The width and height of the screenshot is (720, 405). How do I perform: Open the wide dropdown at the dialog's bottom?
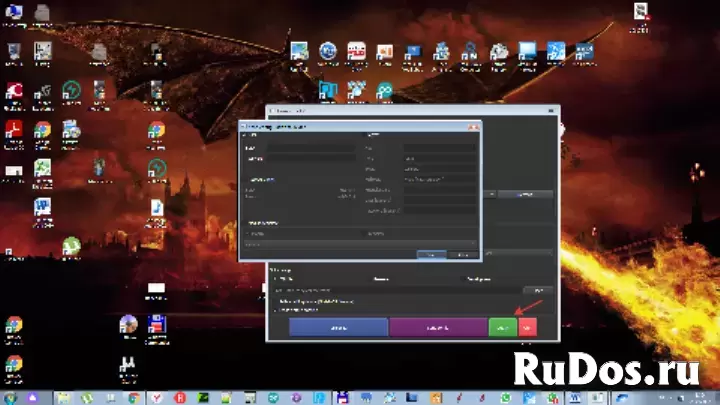(x=360, y=244)
